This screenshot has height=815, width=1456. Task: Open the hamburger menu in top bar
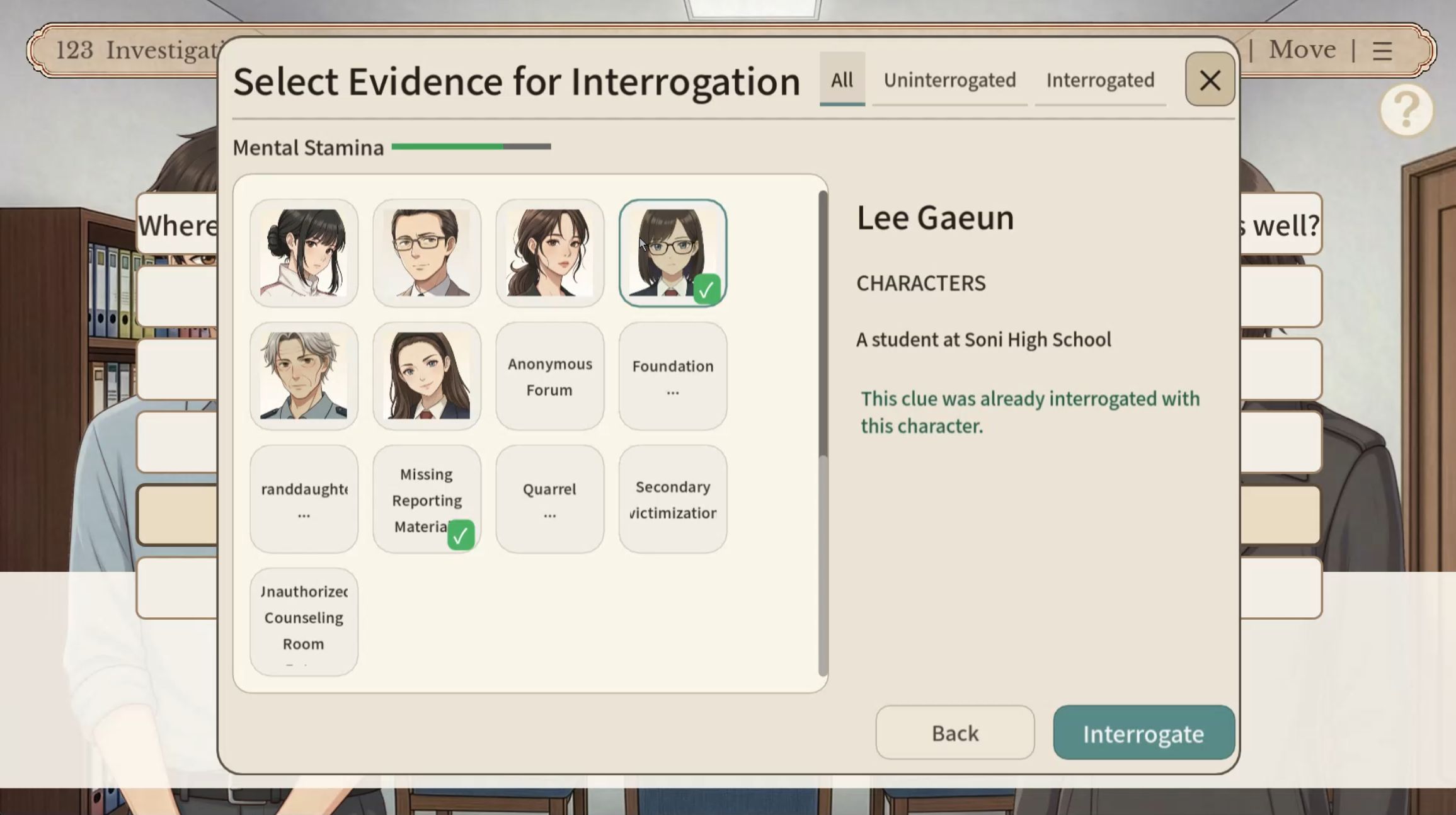tap(1382, 50)
